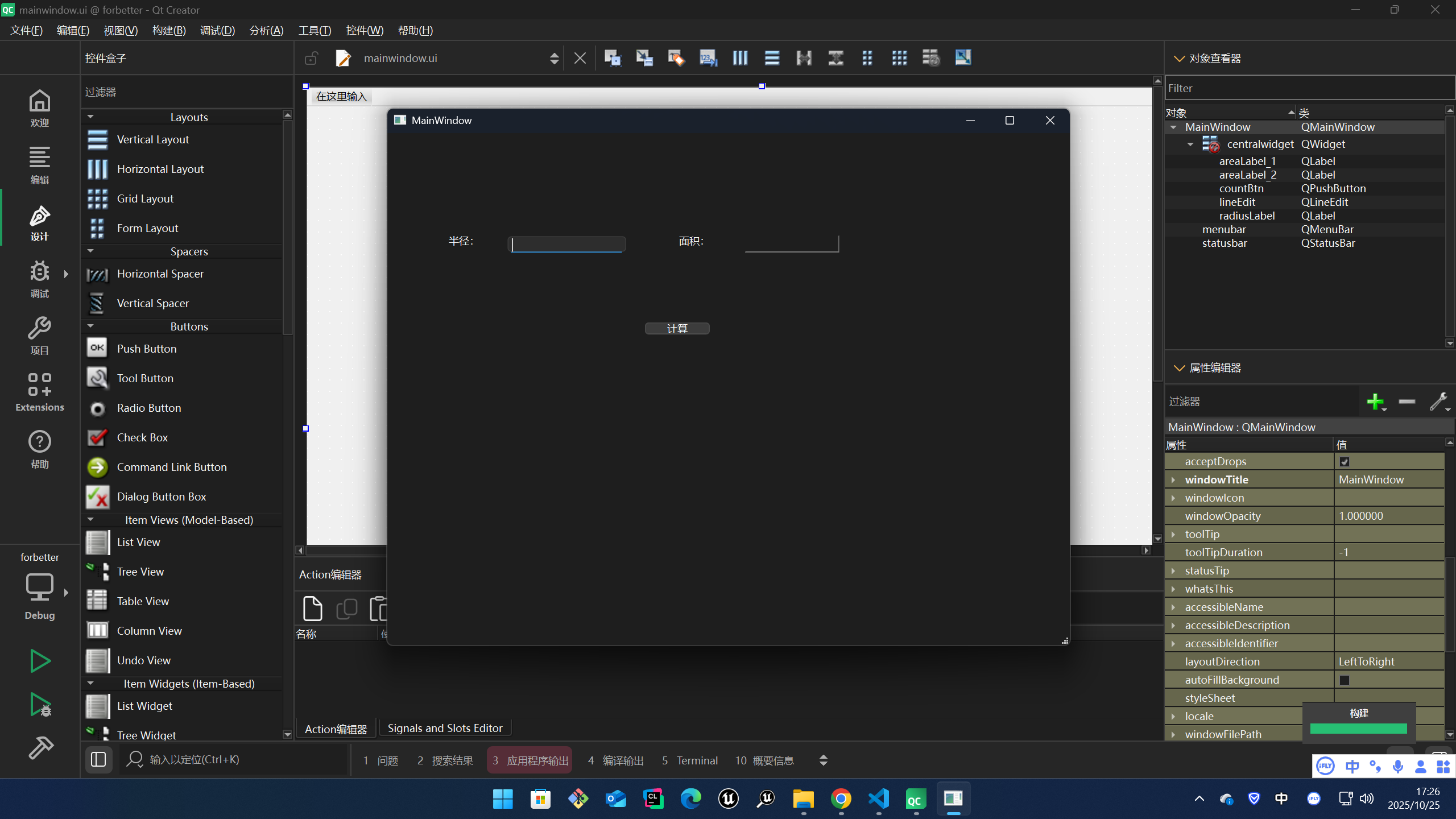Image resolution: width=1456 pixels, height=819 pixels.
Task: Click the Build hammer icon
Action: (40, 747)
